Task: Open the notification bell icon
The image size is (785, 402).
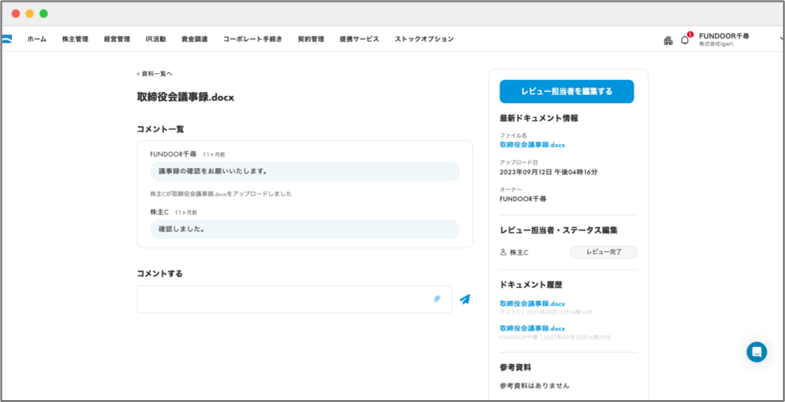Action: pyautogui.click(x=685, y=40)
